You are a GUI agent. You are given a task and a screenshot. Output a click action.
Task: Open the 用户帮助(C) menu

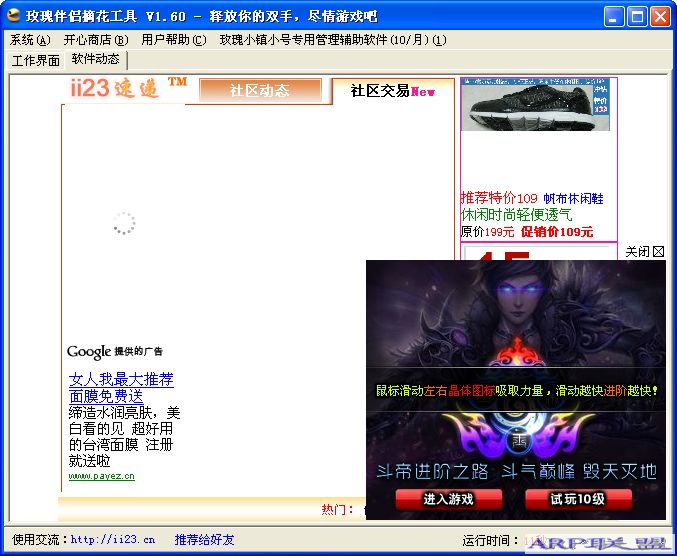[174, 40]
